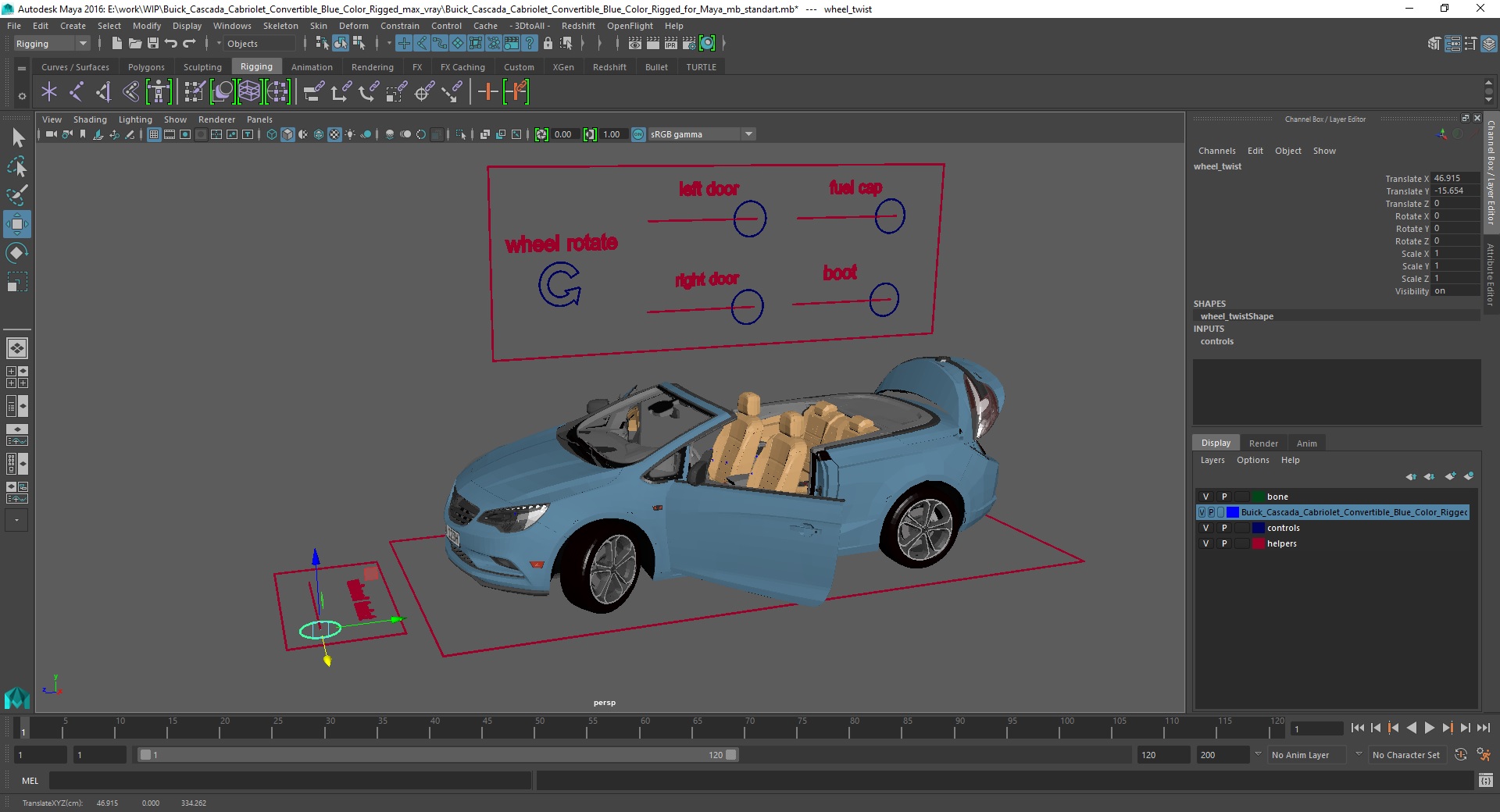Toggle visibility of the bone layer

point(1205,497)
